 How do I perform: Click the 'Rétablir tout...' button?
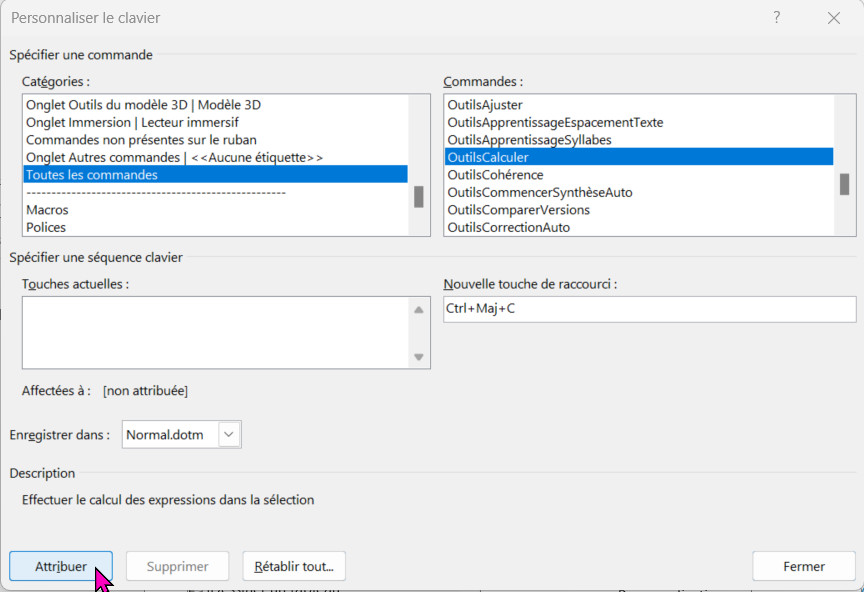point(294,566)
